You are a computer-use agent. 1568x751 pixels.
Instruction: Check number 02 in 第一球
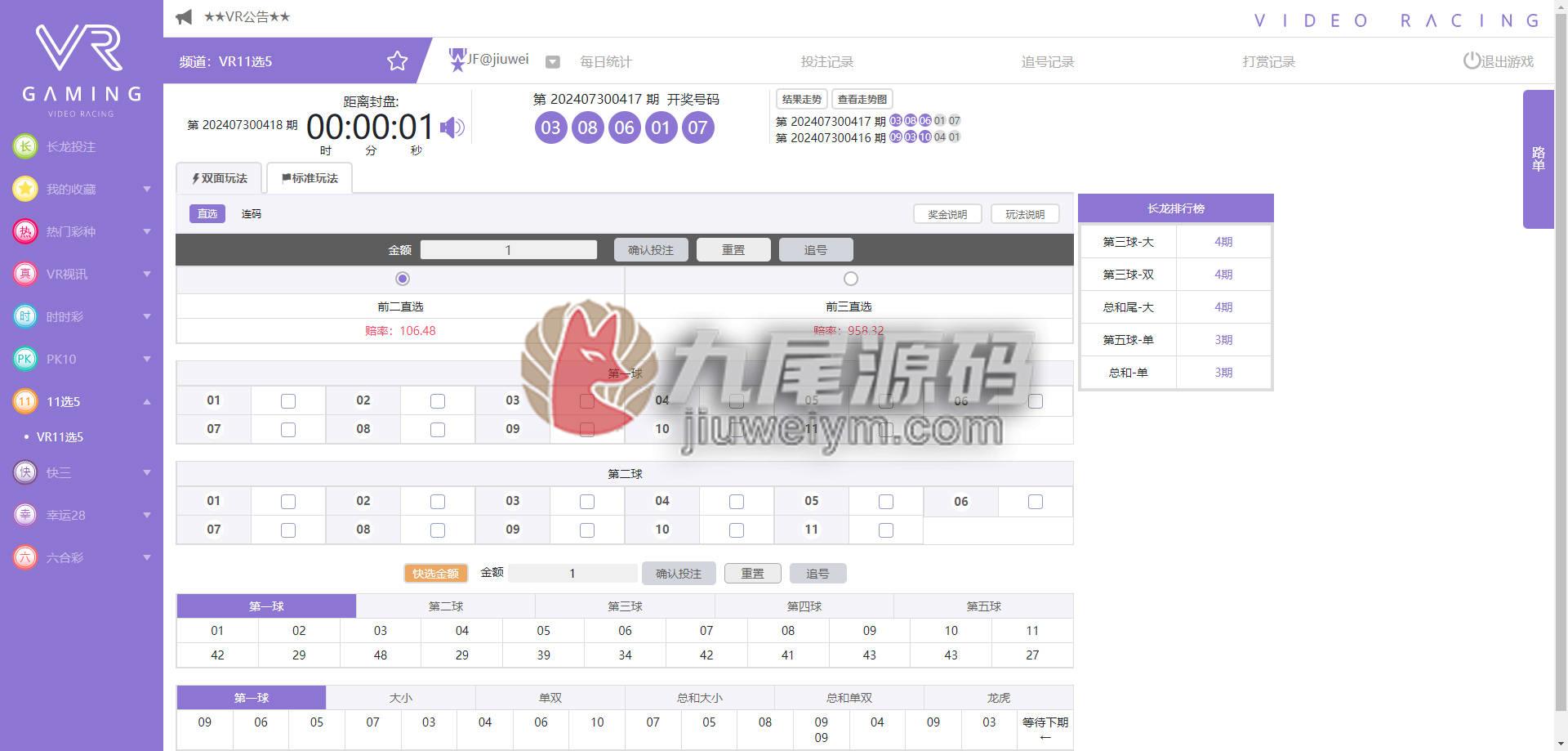[438, 401]
